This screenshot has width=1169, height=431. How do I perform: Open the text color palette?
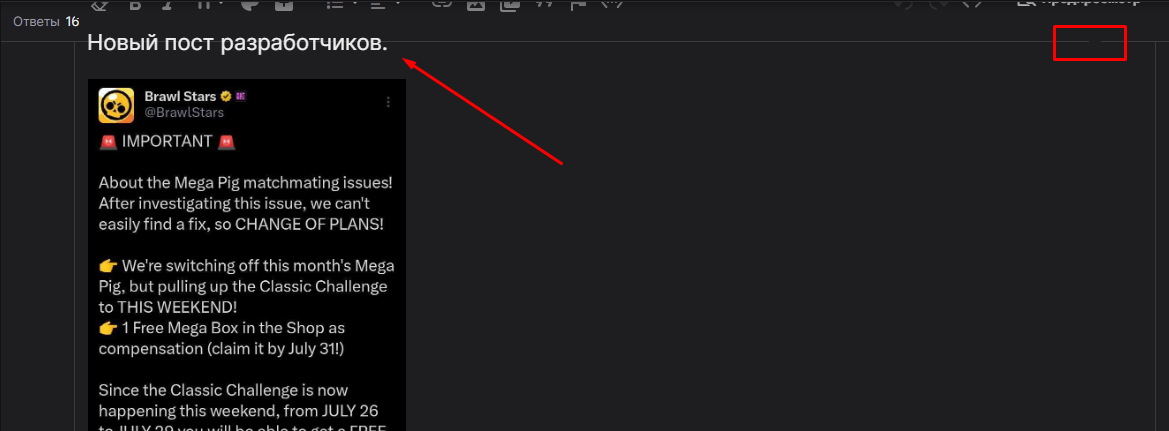coord(251,4)
